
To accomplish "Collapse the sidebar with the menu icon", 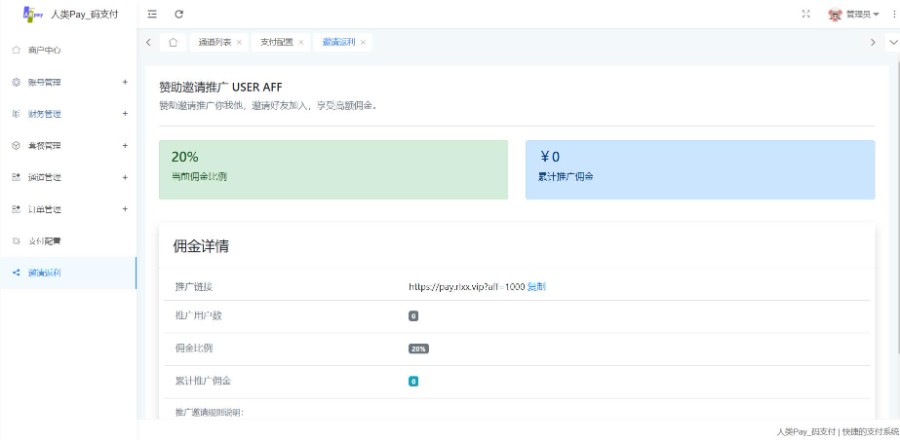I will pos(152,14).
